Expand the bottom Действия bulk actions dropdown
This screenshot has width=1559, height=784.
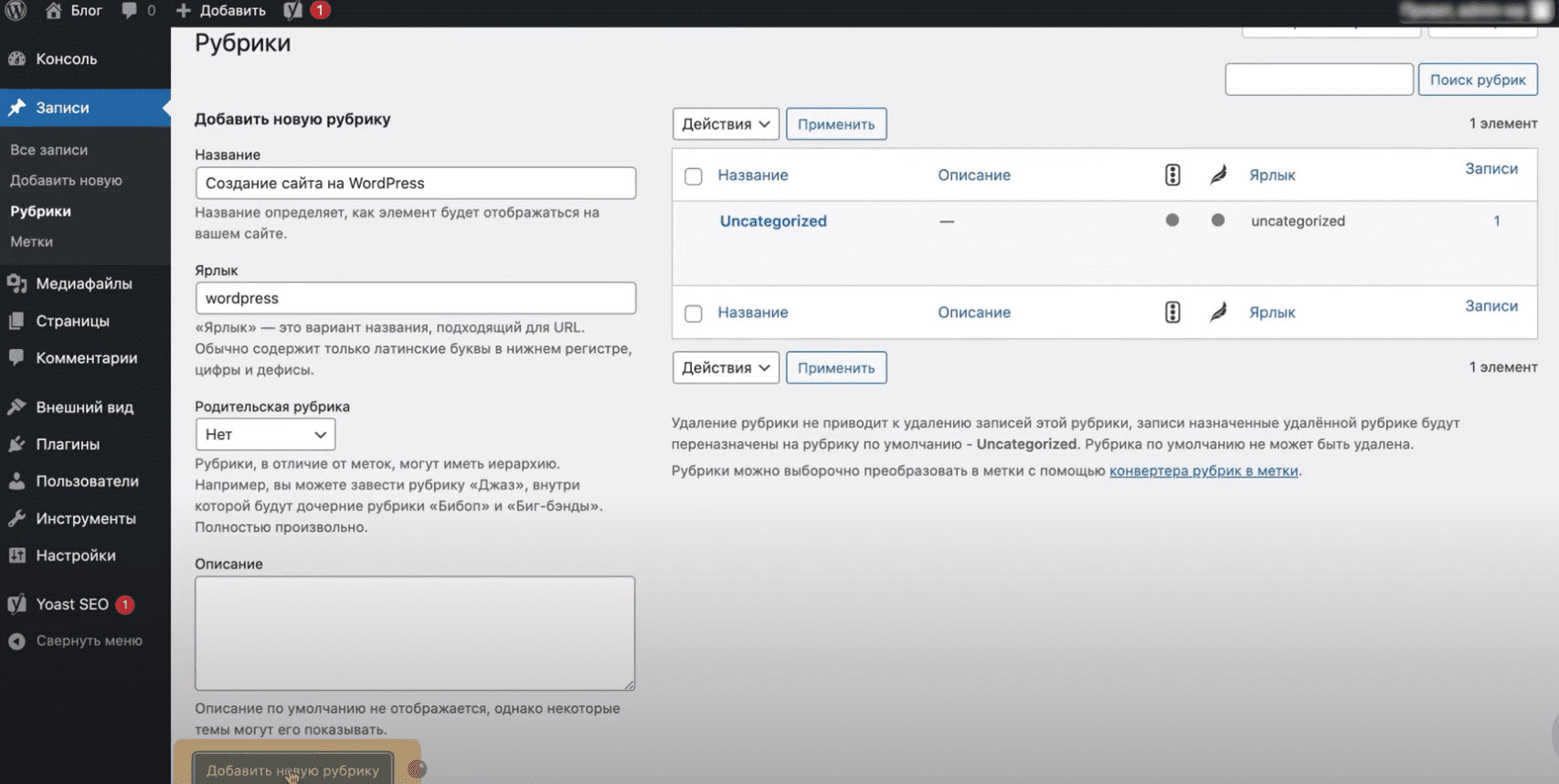pos(726,368)
